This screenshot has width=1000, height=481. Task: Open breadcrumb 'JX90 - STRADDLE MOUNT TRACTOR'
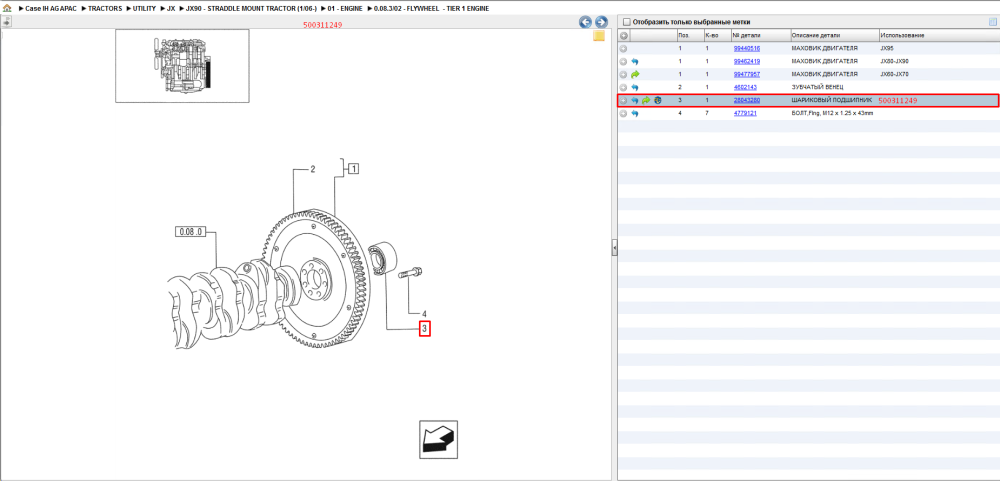(251, 8)
